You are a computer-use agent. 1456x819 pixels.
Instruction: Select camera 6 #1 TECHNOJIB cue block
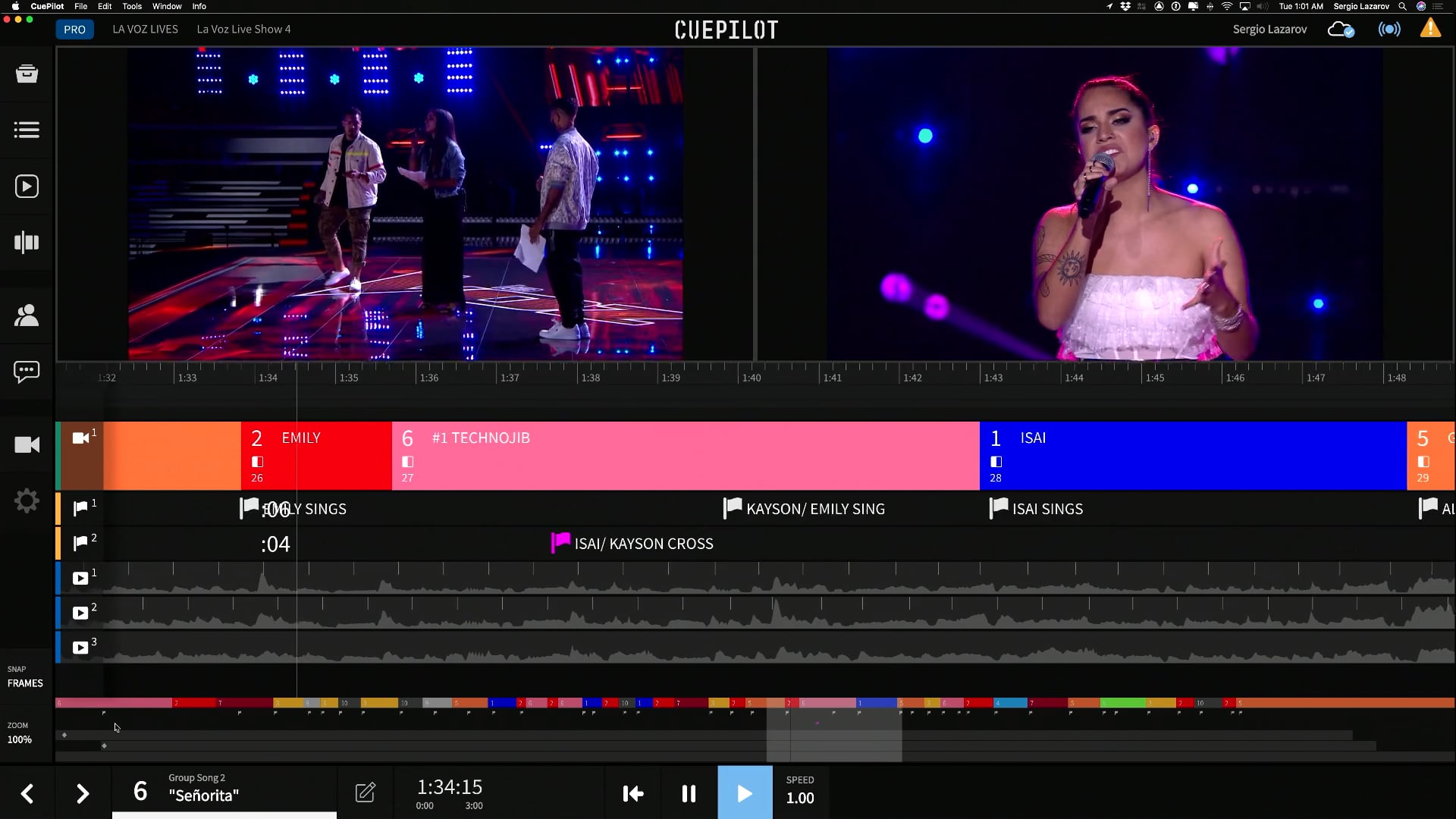point(686,456)
